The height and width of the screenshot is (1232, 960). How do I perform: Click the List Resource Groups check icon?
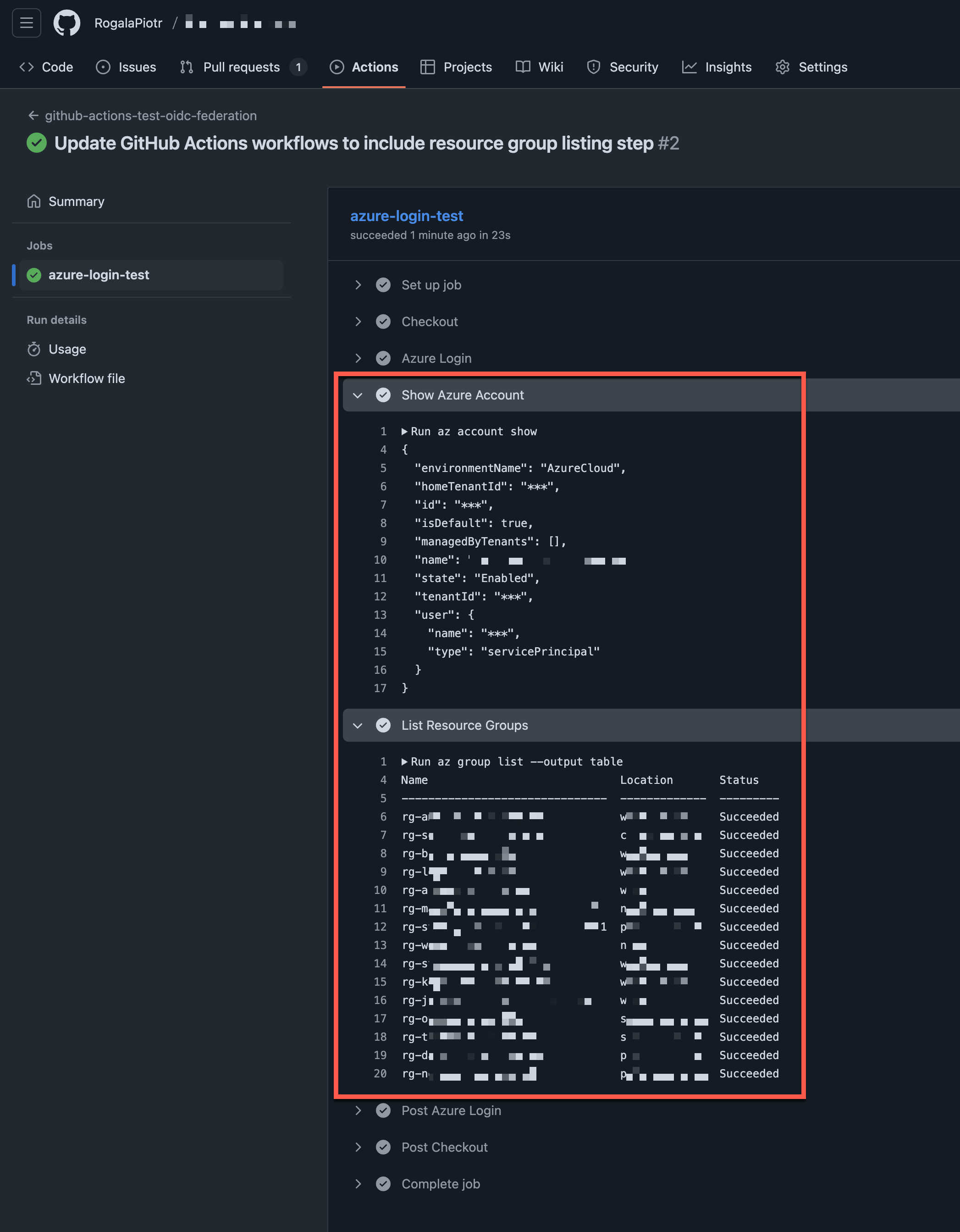[383, 725]
